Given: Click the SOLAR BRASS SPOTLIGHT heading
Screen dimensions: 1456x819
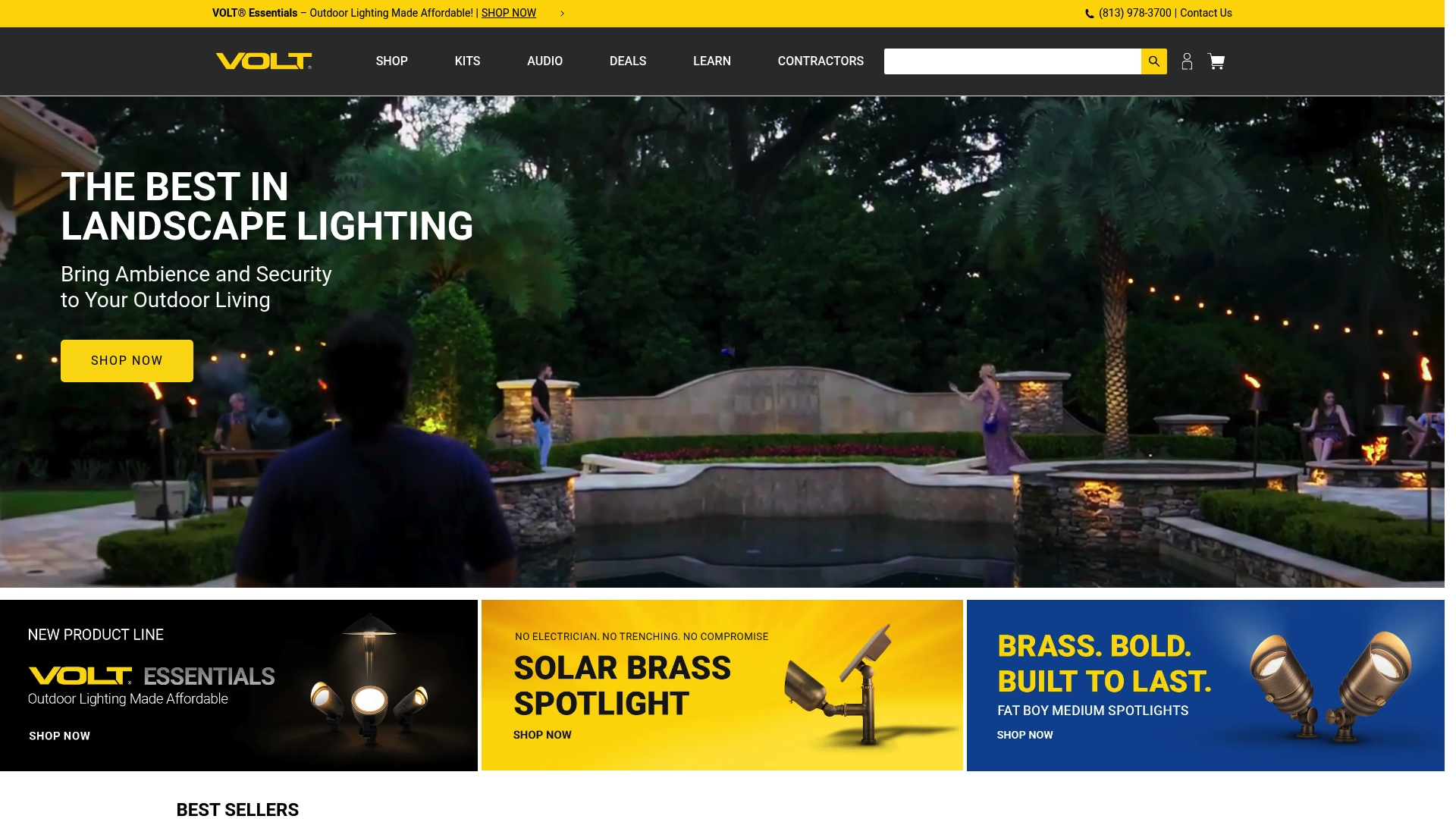Looking at the screenshot, I should (623, 686).
